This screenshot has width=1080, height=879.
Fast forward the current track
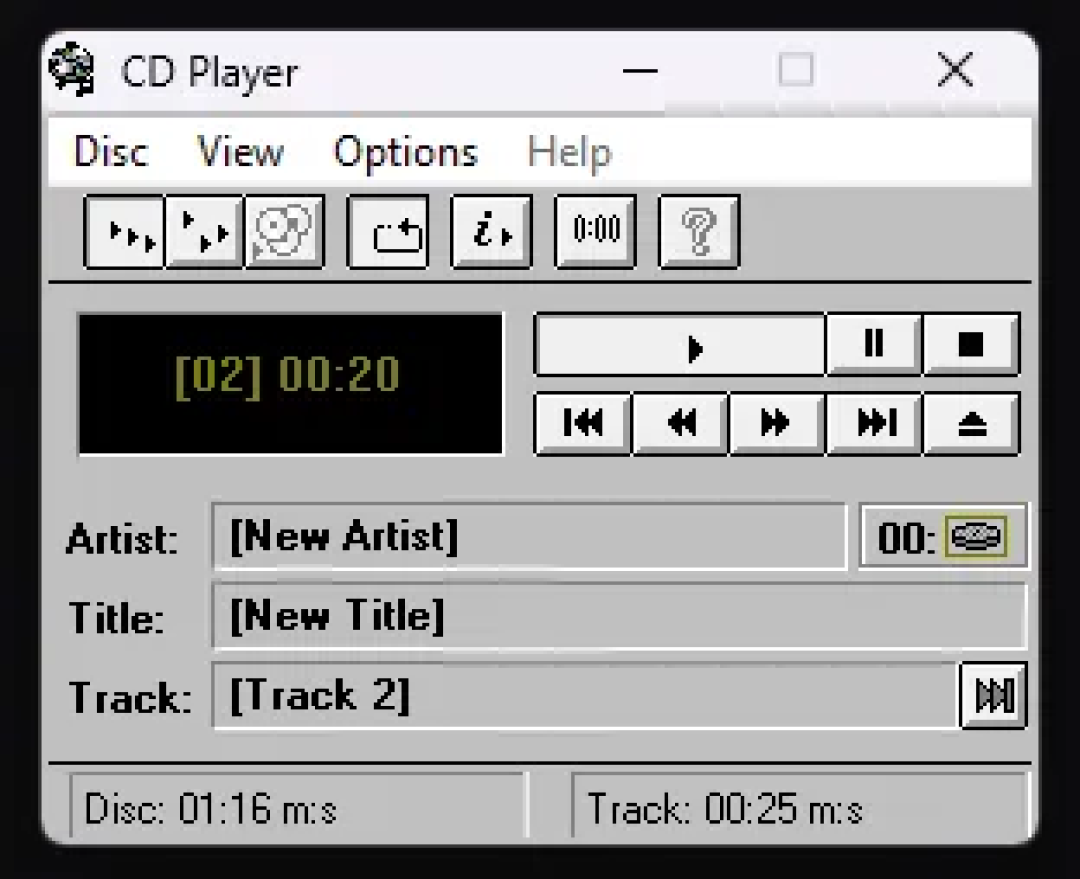[x=777, y=424]
